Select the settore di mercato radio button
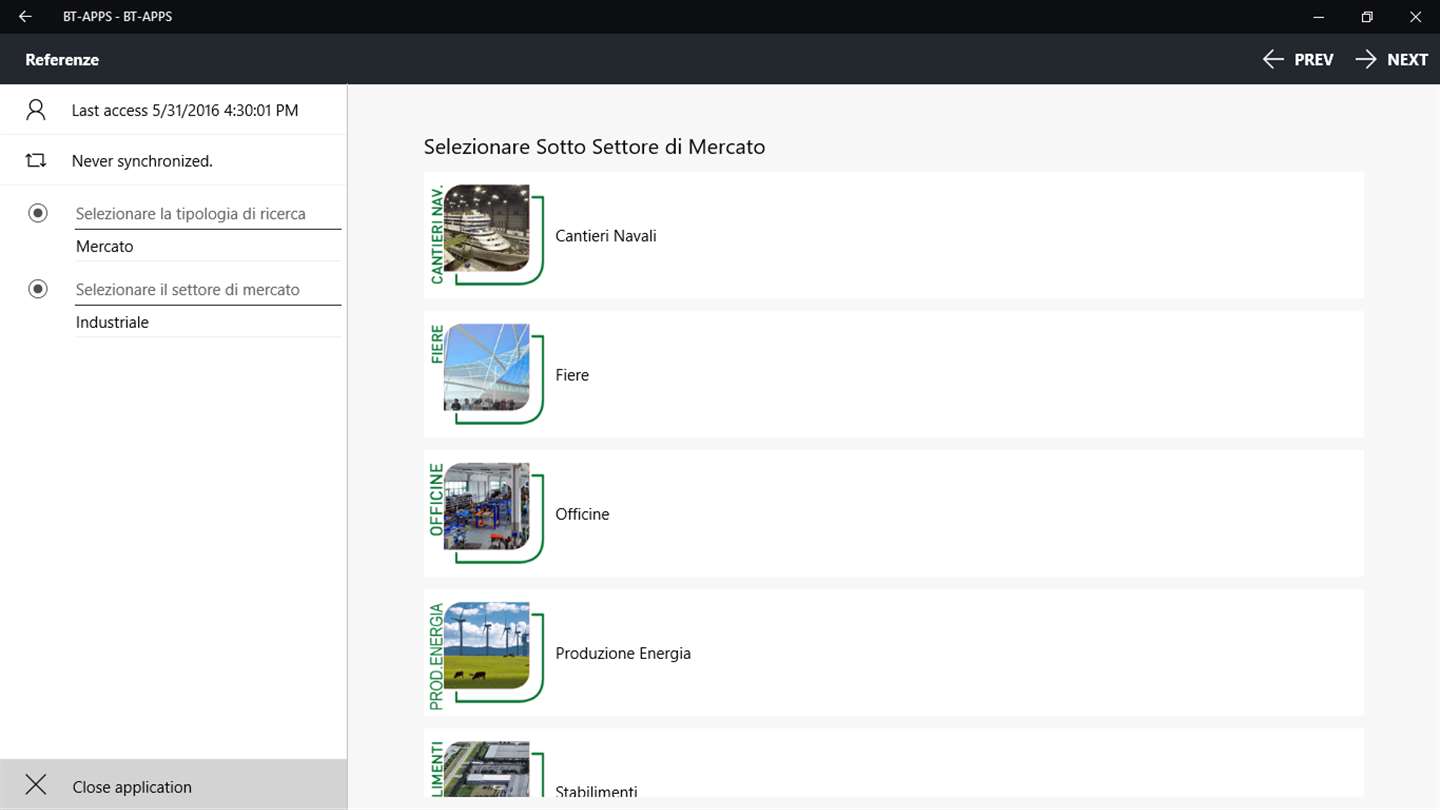Viewport: 1440px width, 810px height. (38, 289)
